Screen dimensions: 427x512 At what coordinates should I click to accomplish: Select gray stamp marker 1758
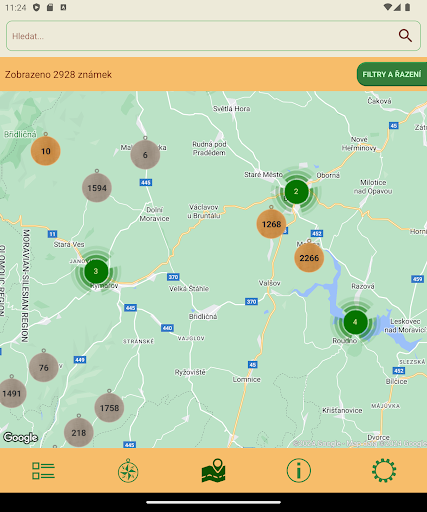pos(109,407)
